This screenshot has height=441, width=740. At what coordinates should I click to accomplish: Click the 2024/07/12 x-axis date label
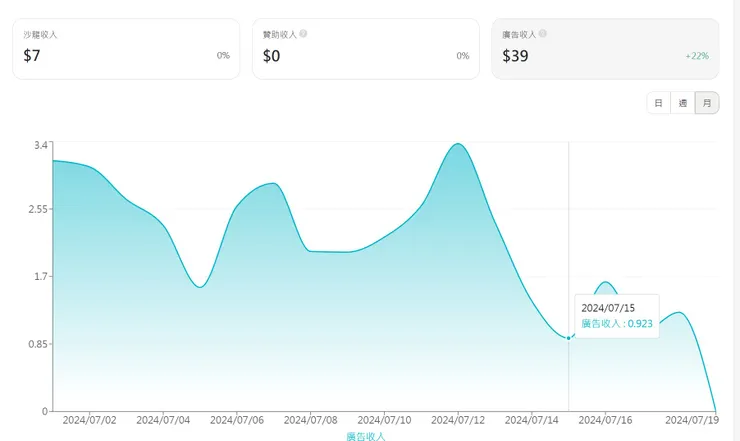click(459, 421)
